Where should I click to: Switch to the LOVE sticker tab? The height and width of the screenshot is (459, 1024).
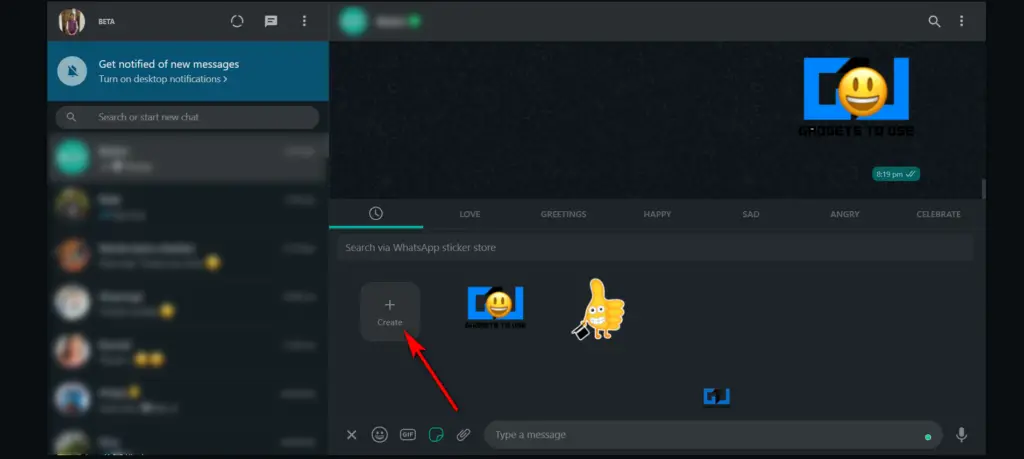pyautogui.click(x=470, y=214)
